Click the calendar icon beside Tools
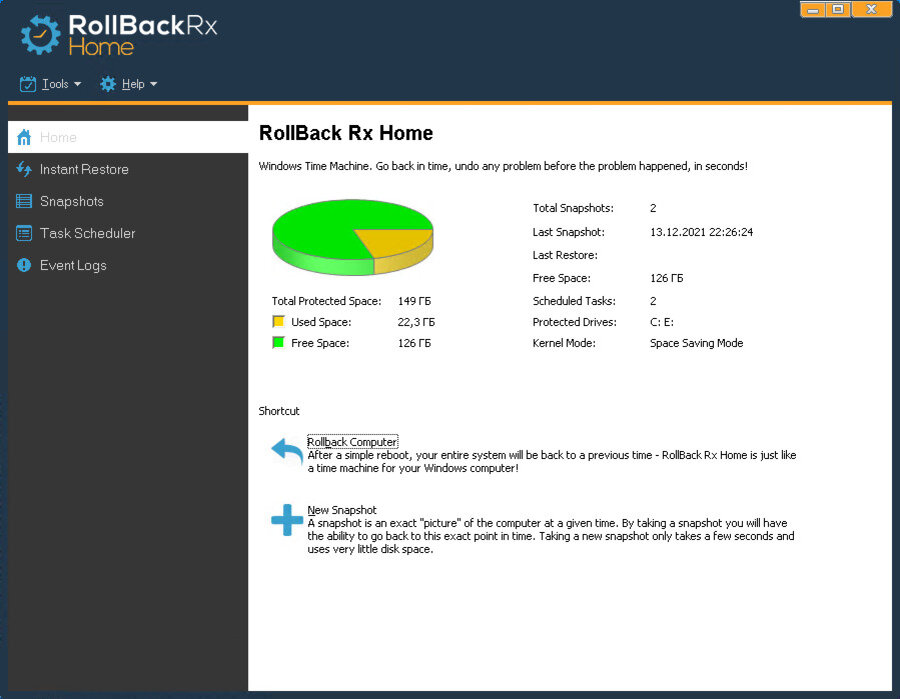Screen dimensions: 900x699 pyautogui.click(x=27, y=84)
